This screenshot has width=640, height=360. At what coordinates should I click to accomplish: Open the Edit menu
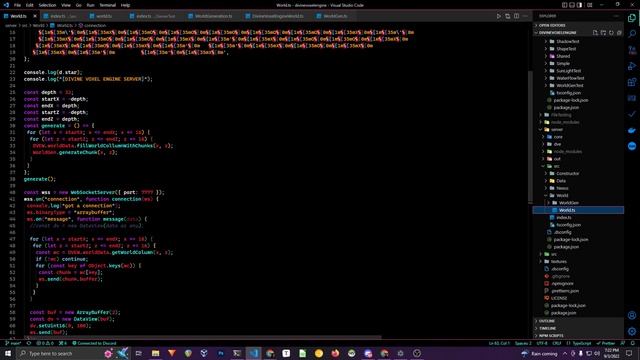point(30,5)
